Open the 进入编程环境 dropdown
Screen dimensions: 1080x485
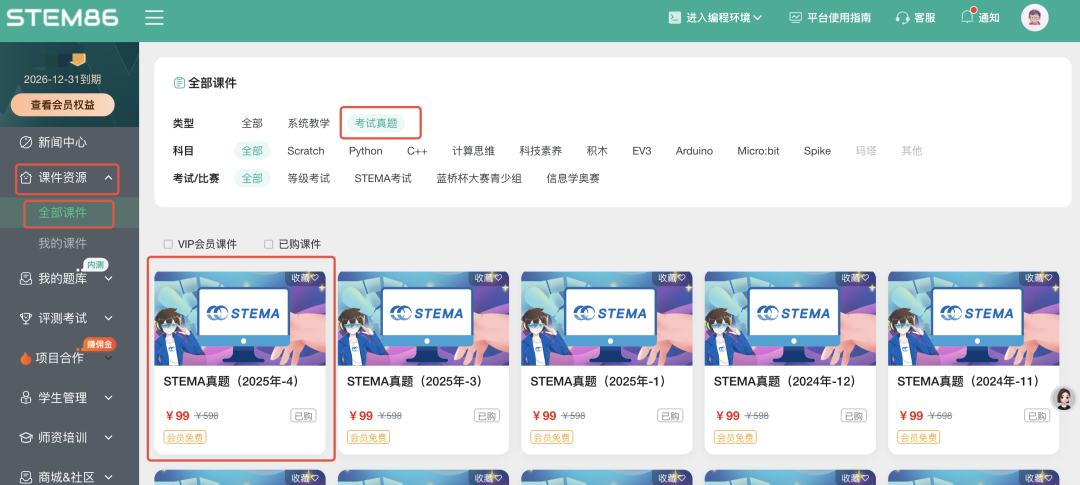pos(715,18)
